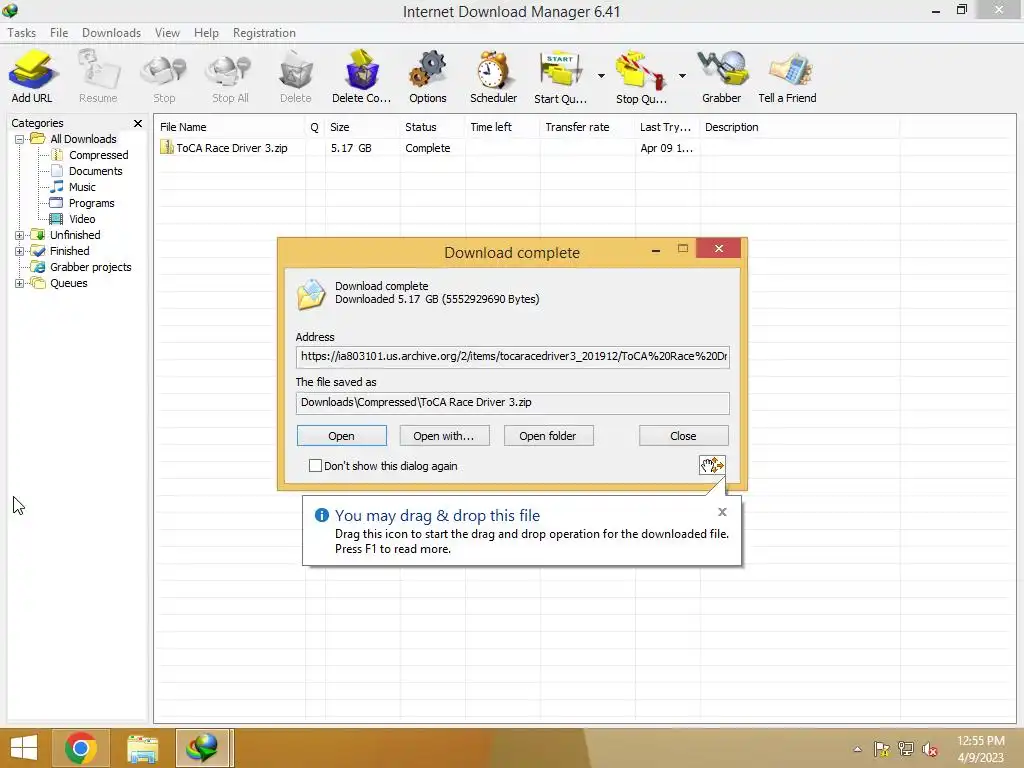Click the Open folder button
This screenshot has width=1024, height=768.
point(548,436)
